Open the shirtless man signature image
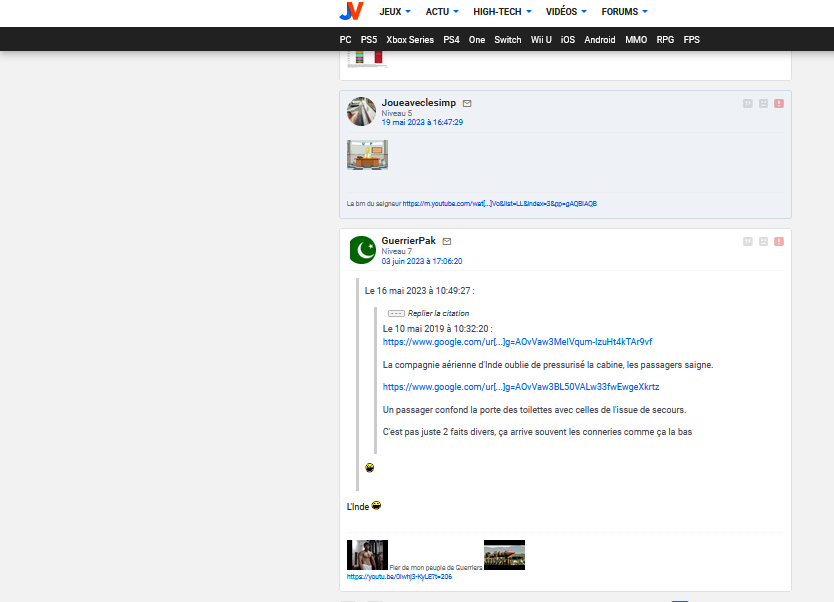The width and height of the screenshot is (834, 602). point(368,555)
